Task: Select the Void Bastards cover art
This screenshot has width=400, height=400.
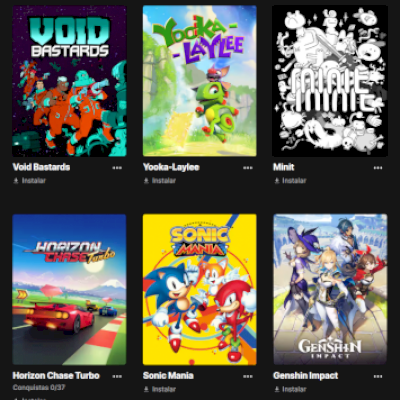Action: [x=69, y=81]
